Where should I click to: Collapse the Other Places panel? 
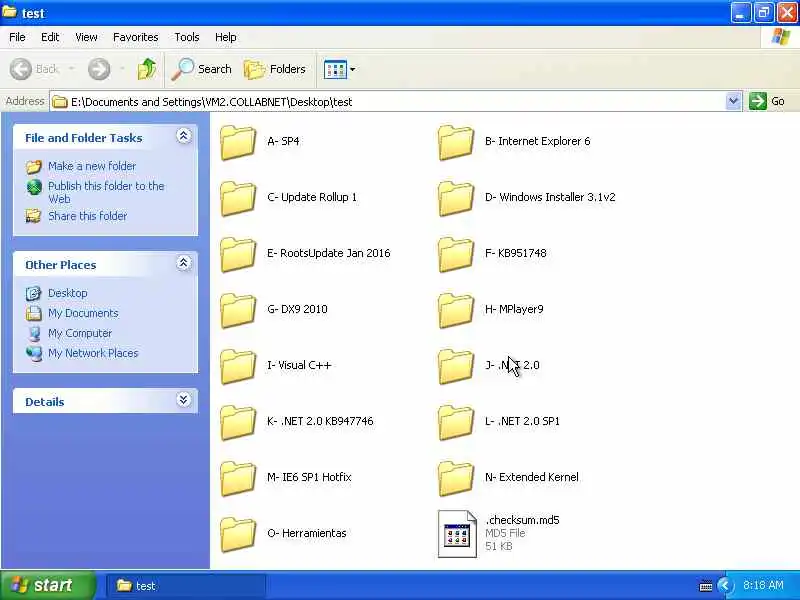coord(184,263)
